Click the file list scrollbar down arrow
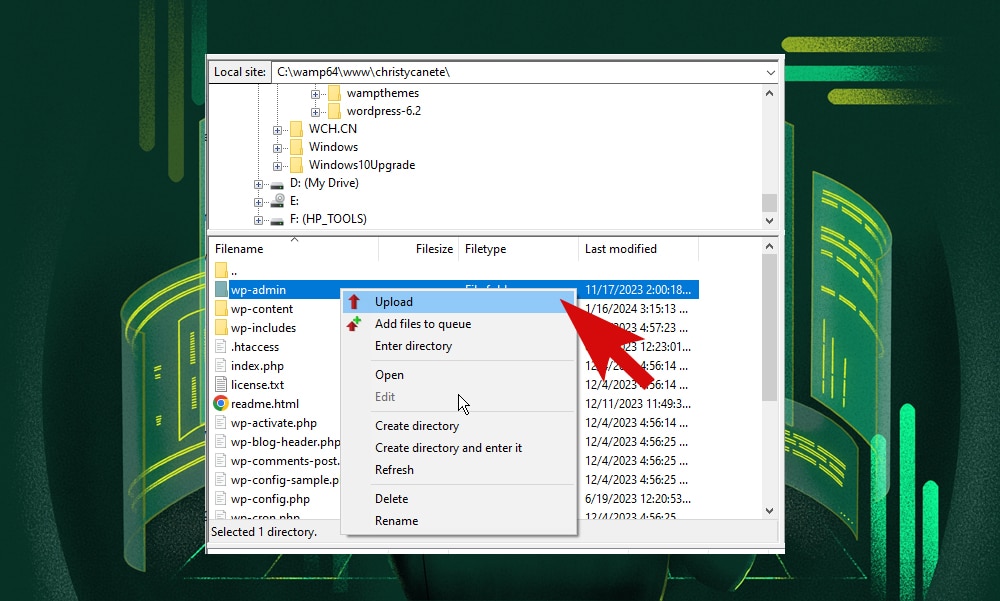 pos(769,510)
